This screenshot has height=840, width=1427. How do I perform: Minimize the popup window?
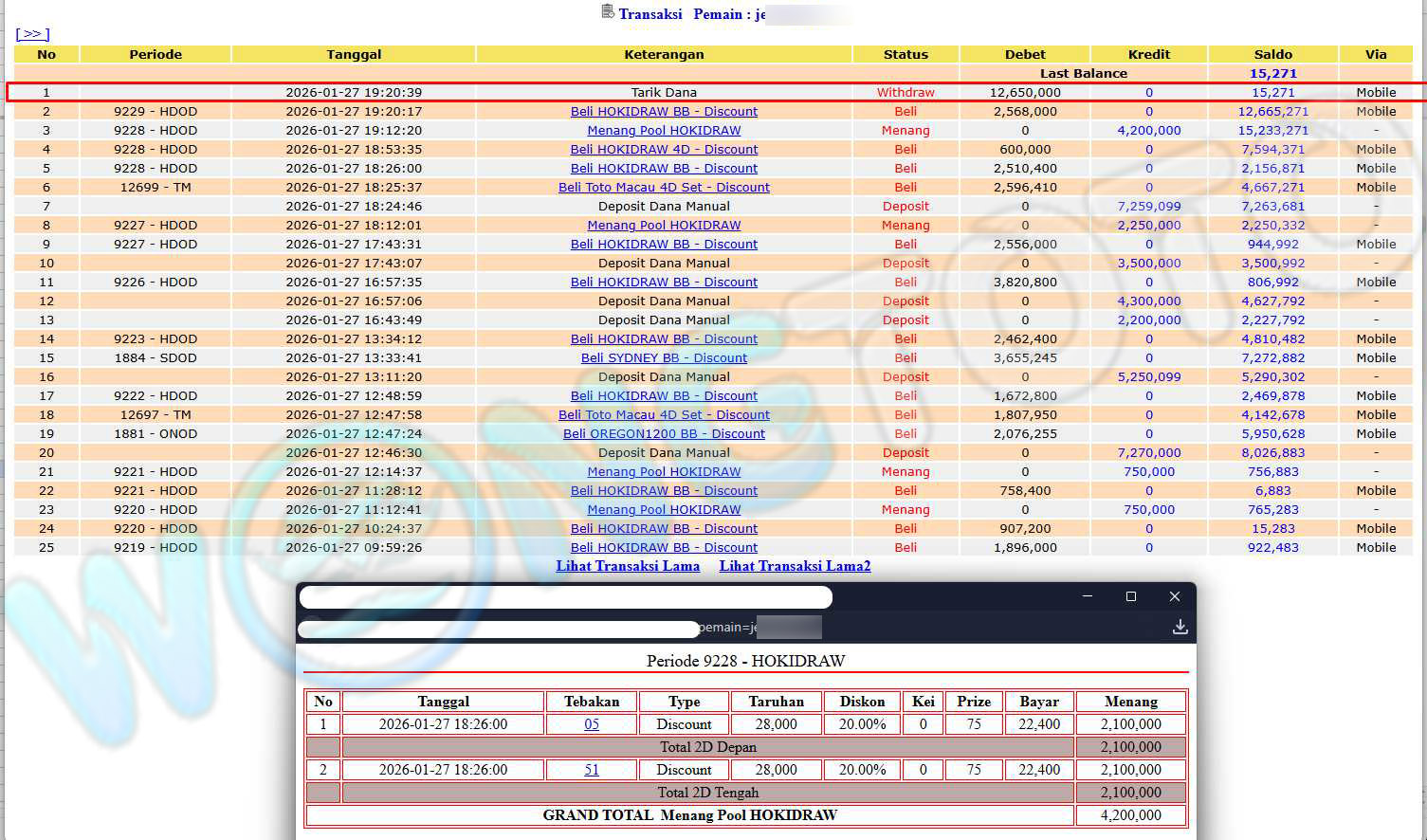[1087, 596]
